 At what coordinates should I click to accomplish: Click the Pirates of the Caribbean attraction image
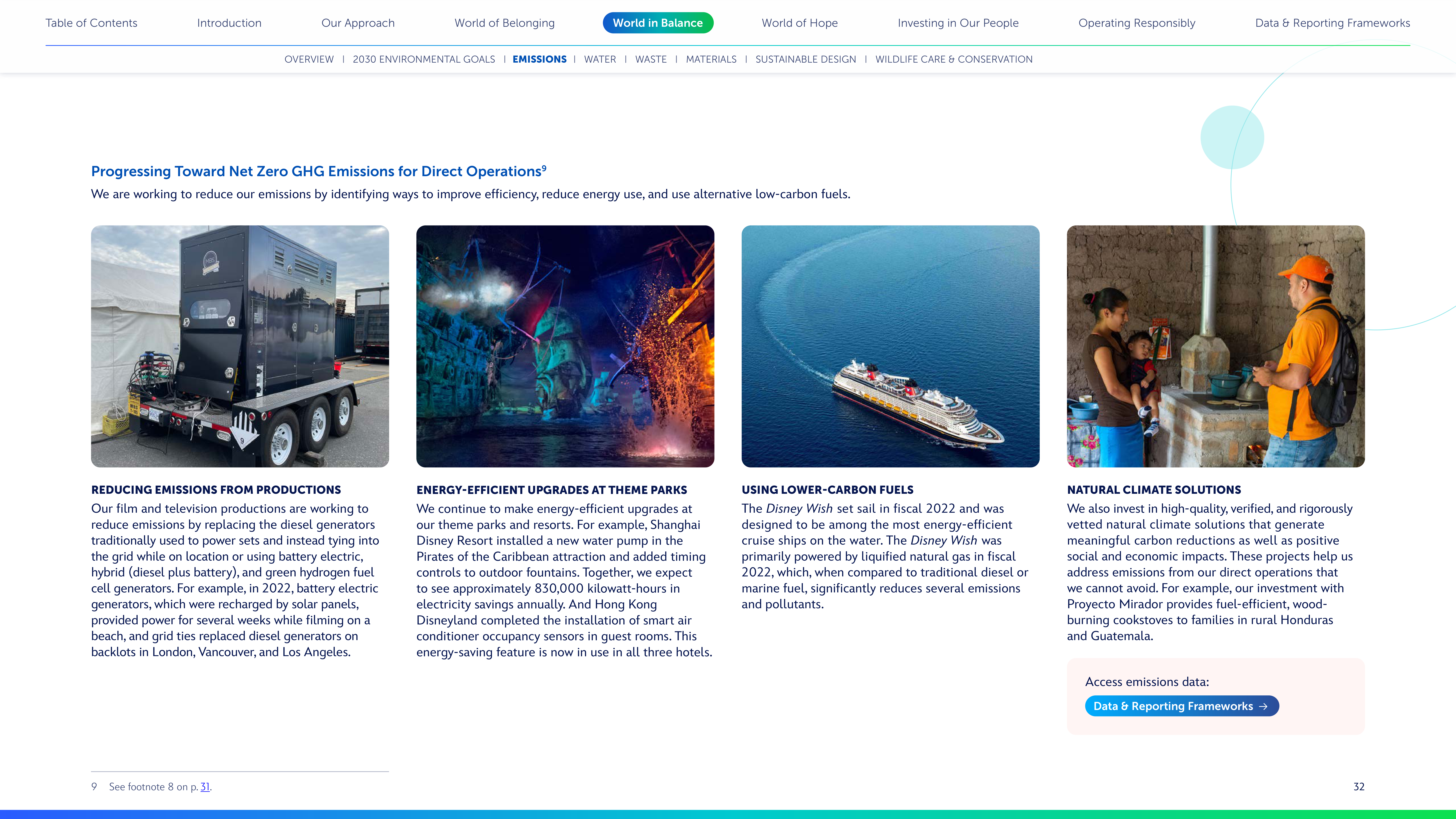565,347
